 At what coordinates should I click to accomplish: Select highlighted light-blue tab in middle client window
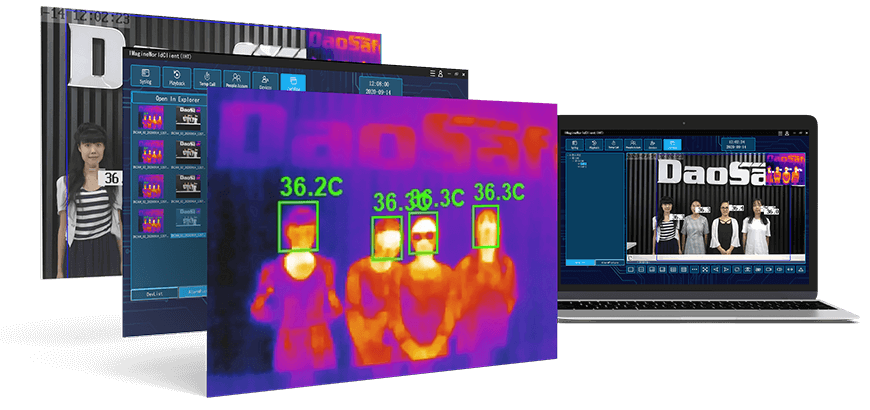(x=293, y=82)
